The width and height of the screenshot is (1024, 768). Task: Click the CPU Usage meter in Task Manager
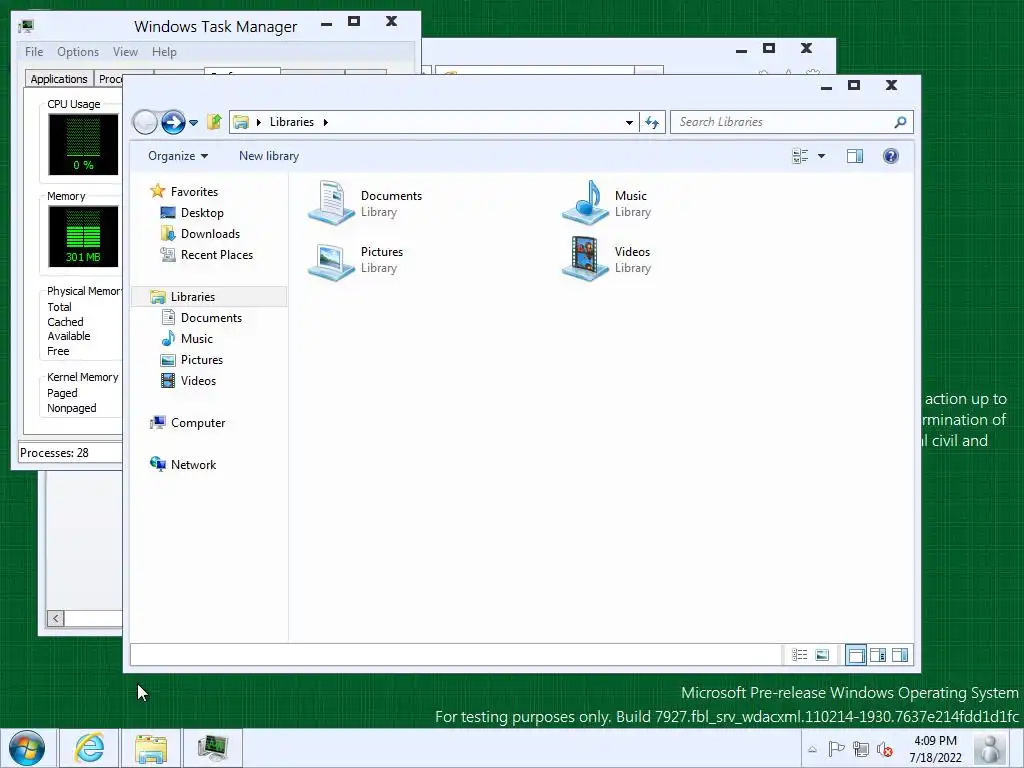(83, 144)
